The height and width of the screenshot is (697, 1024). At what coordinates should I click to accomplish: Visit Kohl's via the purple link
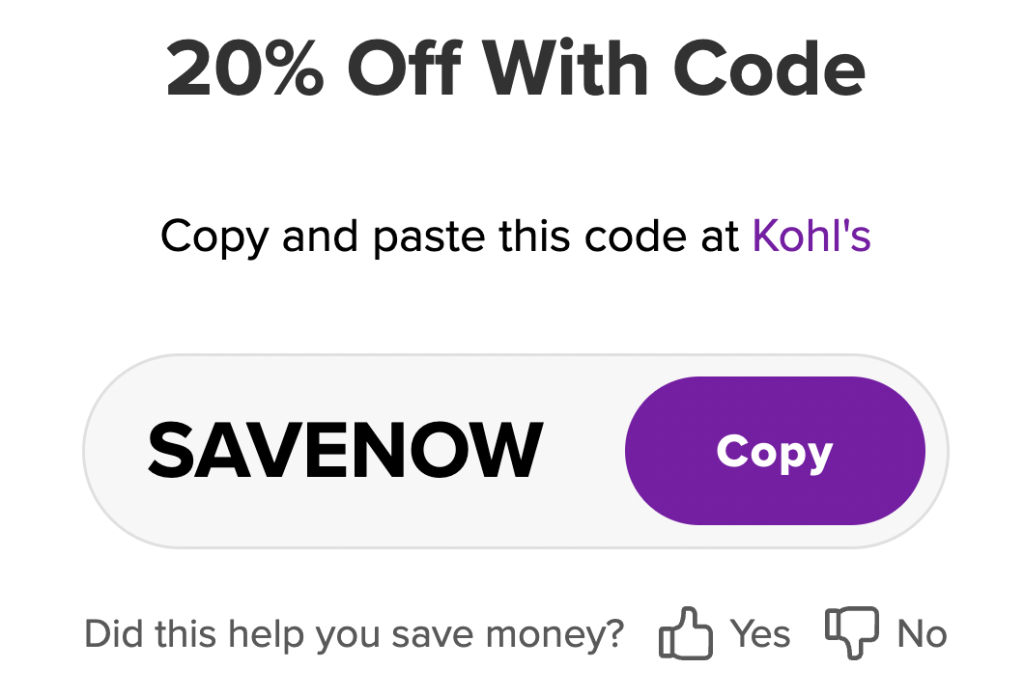click(812, 235)
